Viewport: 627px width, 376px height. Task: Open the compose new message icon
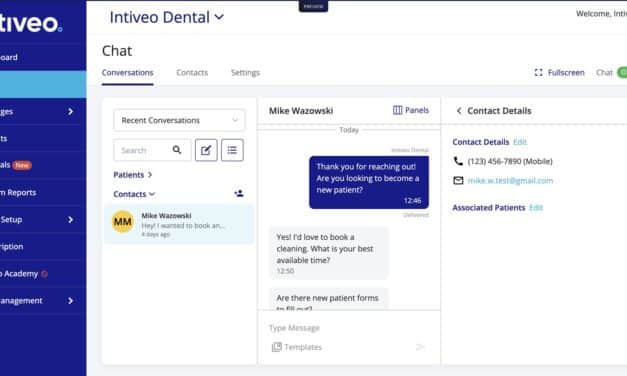[206, 150]
